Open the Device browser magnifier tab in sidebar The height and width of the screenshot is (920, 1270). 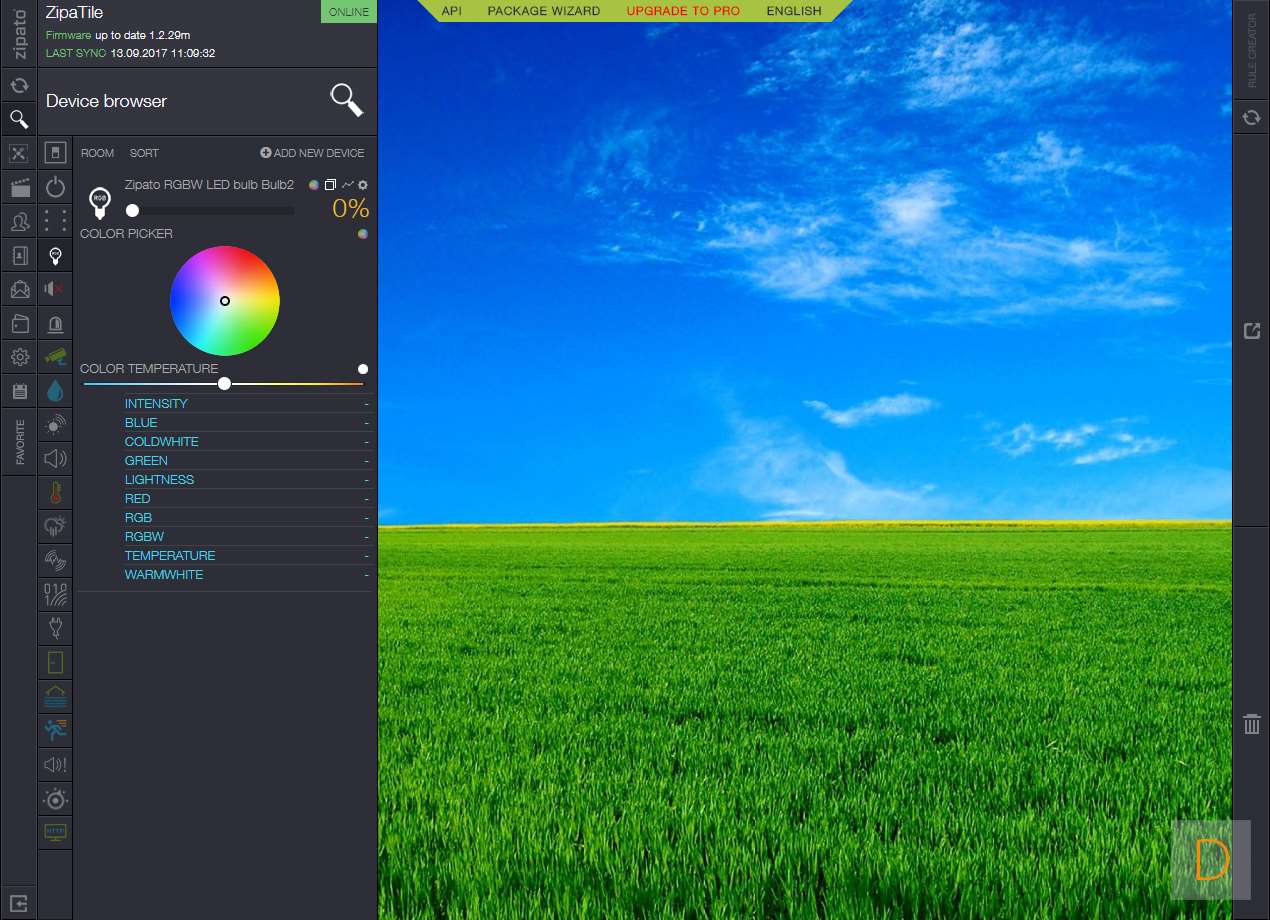(x=18, y=120)
